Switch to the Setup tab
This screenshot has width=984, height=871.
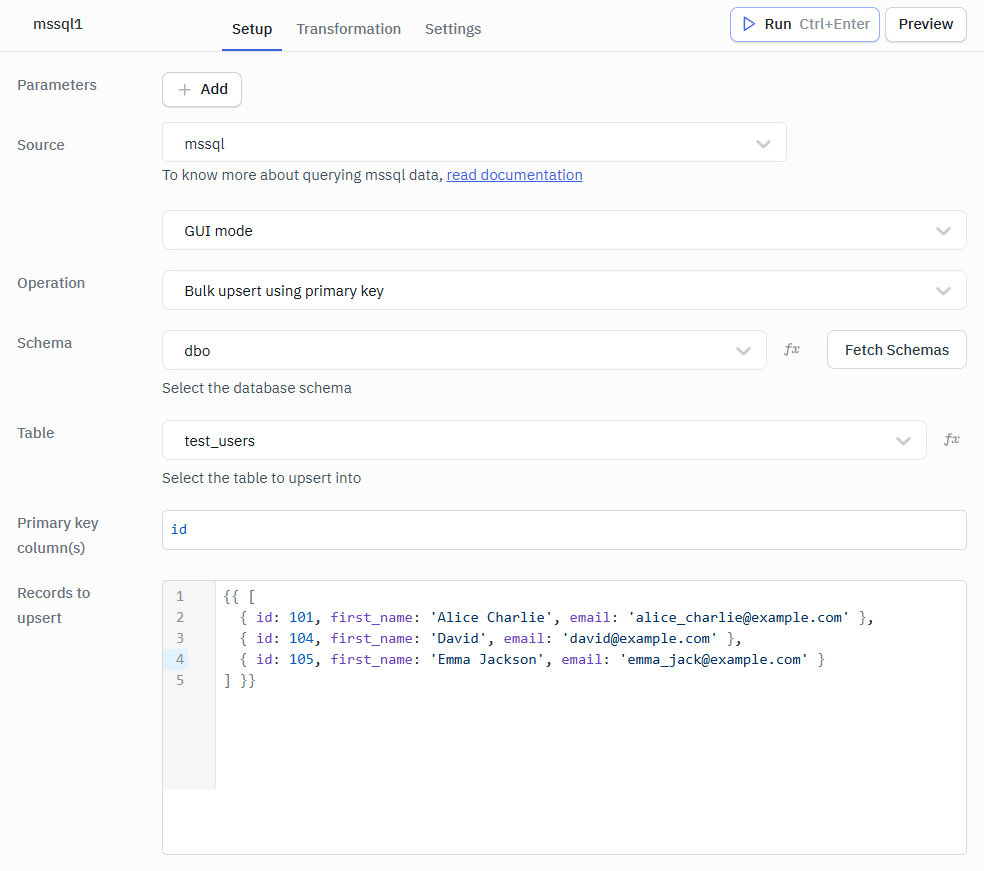[252, 29]
